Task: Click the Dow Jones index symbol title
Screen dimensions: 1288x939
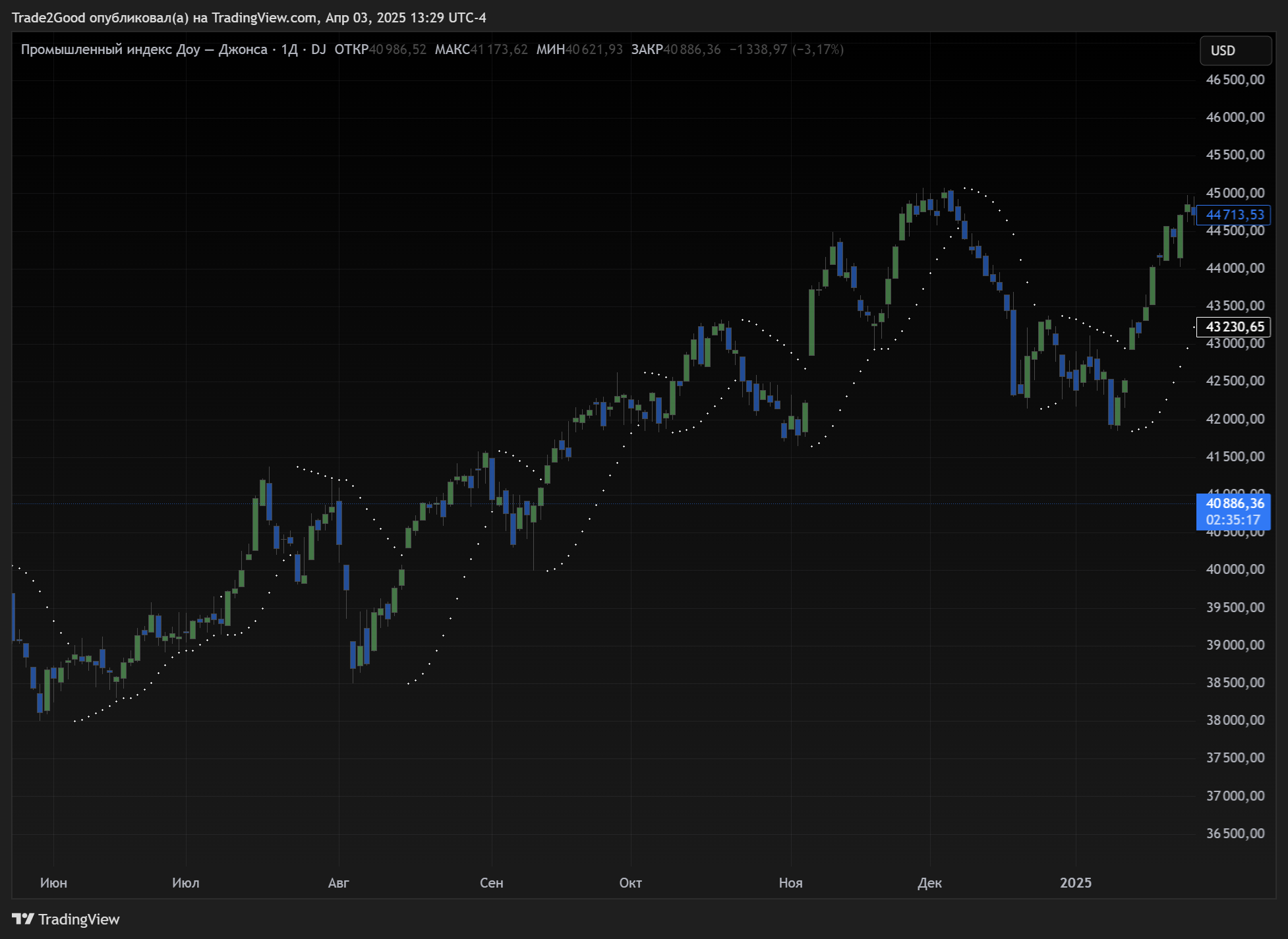Action: [x=144, y=49]
